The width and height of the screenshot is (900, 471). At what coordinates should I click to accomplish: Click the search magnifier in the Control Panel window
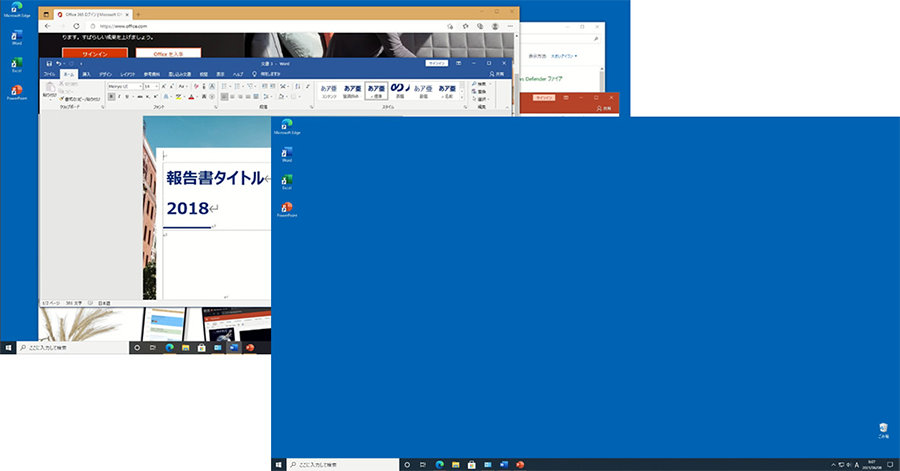click(596, 39)
